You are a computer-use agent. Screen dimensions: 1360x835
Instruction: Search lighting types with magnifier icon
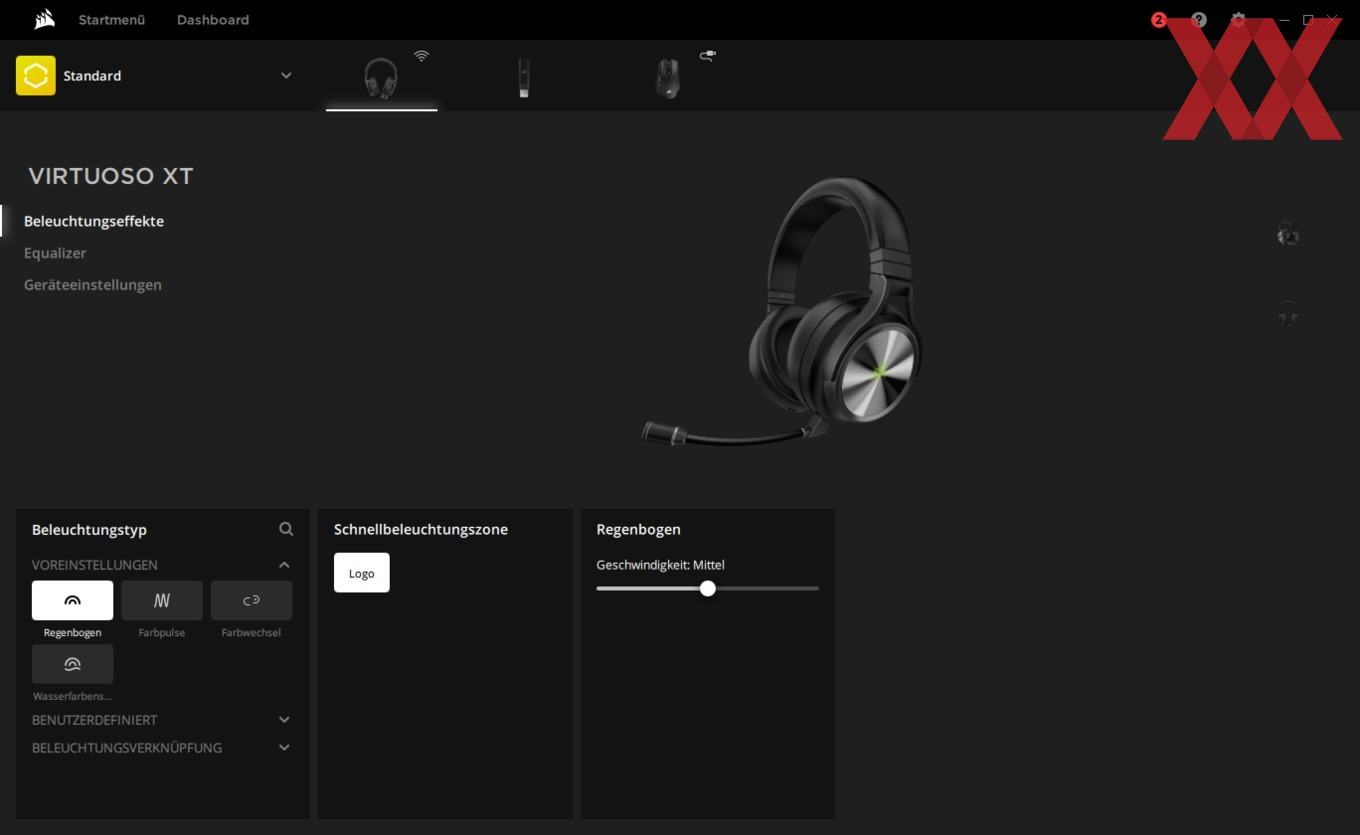(x=286, y=529)
